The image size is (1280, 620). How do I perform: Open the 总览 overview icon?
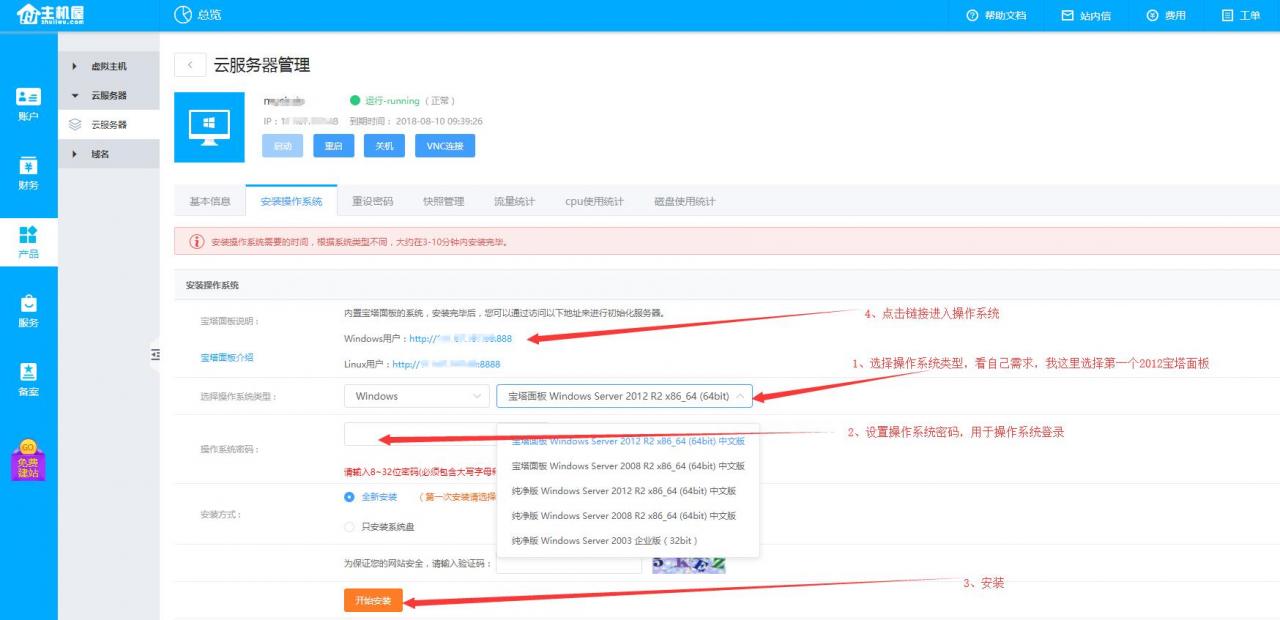(183, 15)
